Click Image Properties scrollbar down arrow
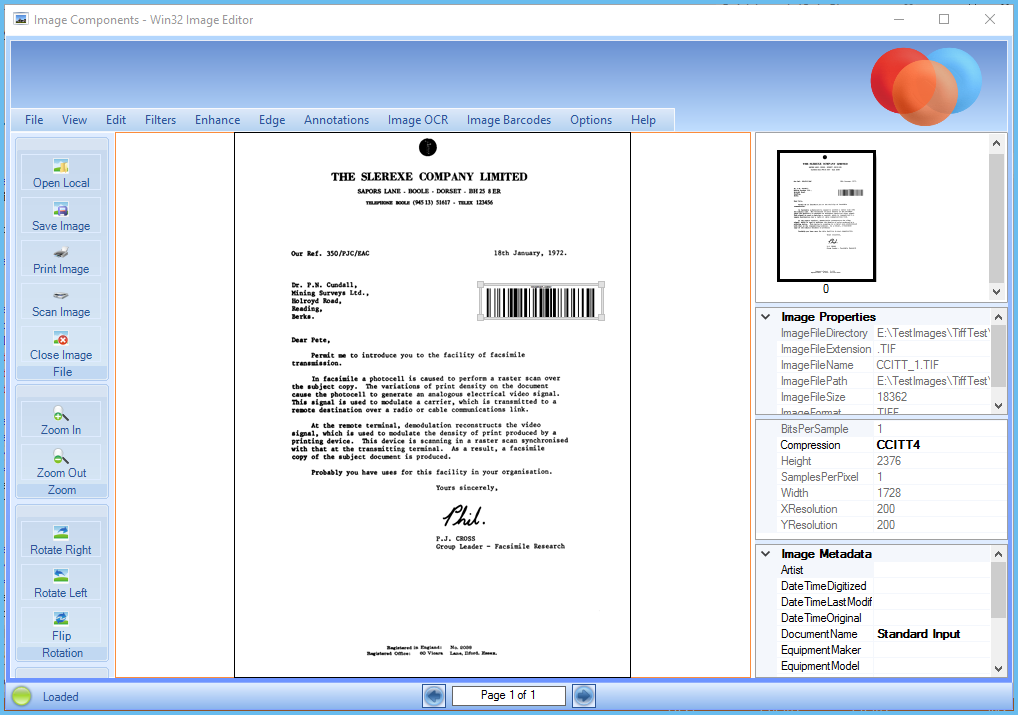 [999, 406]
